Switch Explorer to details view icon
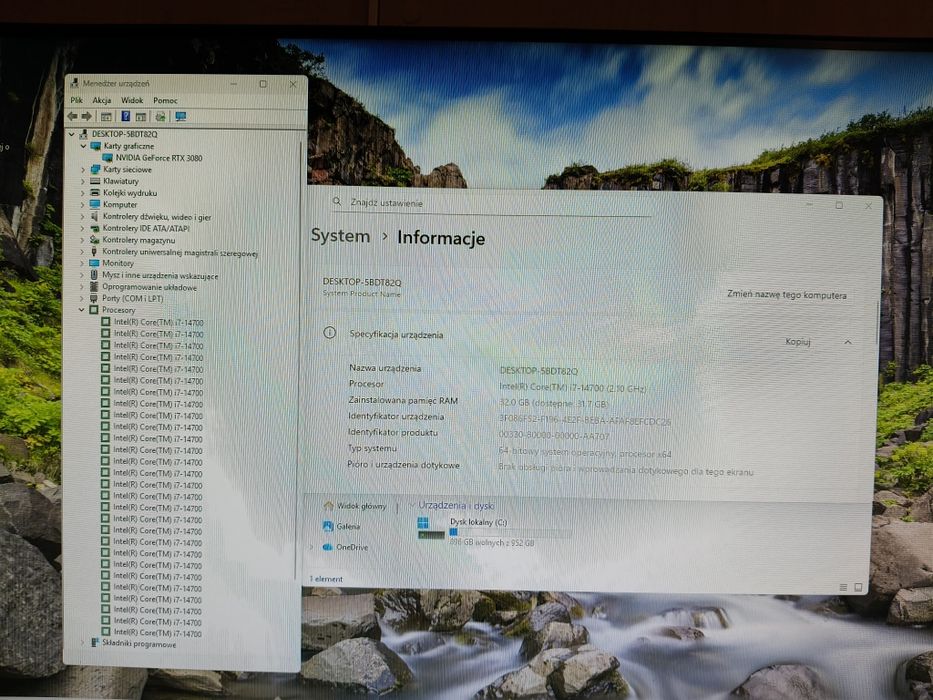 tap(843, 588)
